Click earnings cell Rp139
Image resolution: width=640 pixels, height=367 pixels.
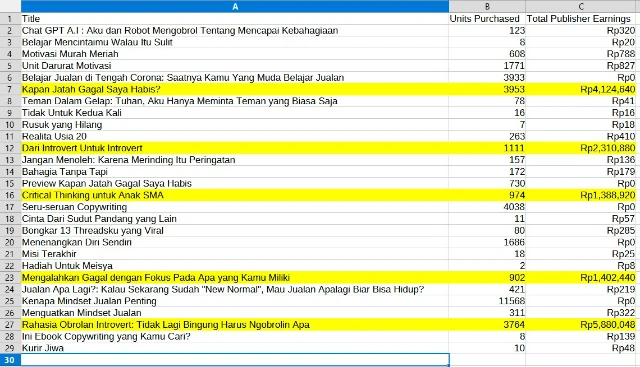pos(582,336)
